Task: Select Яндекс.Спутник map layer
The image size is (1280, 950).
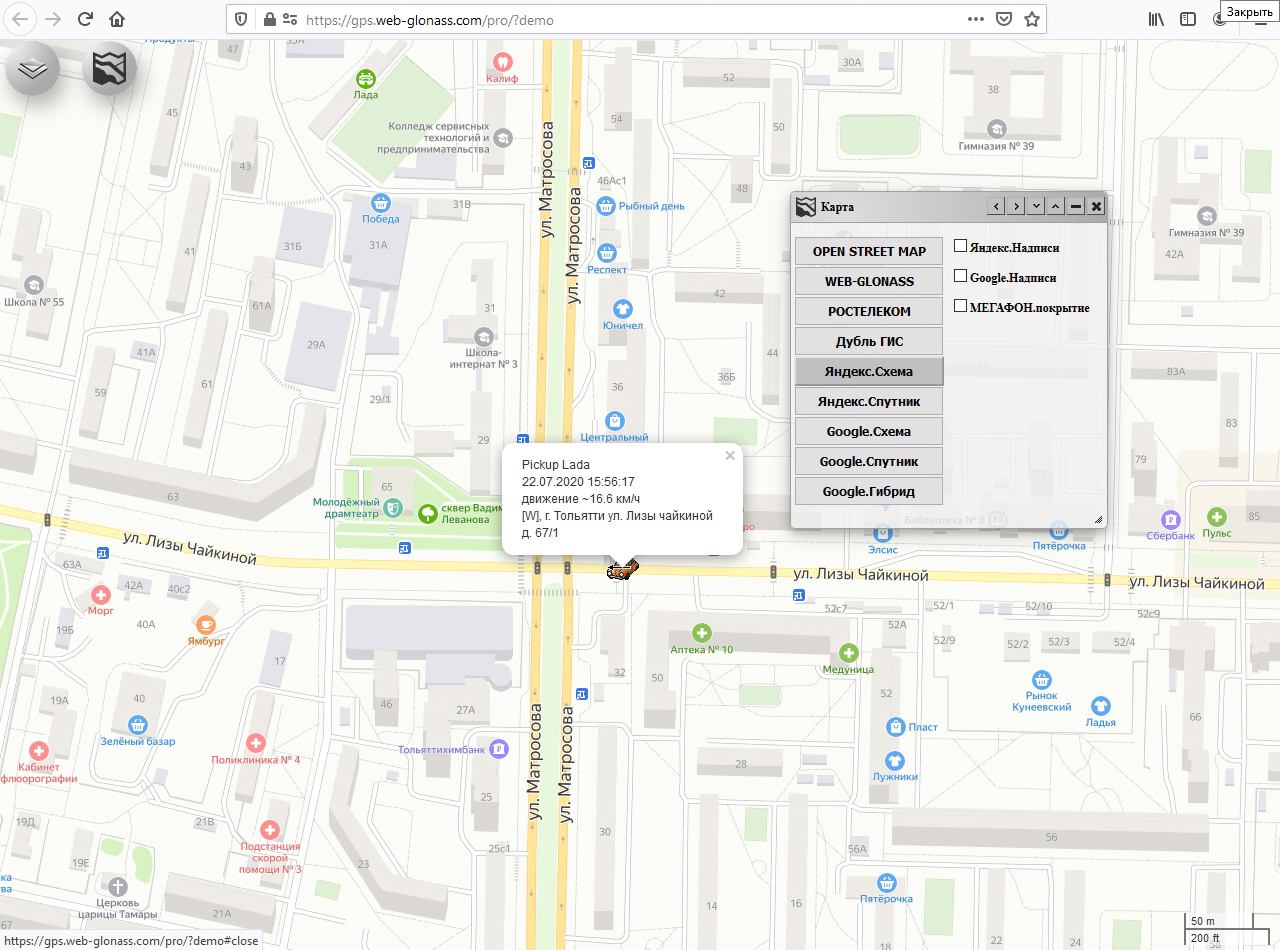Action: (869, 401)
